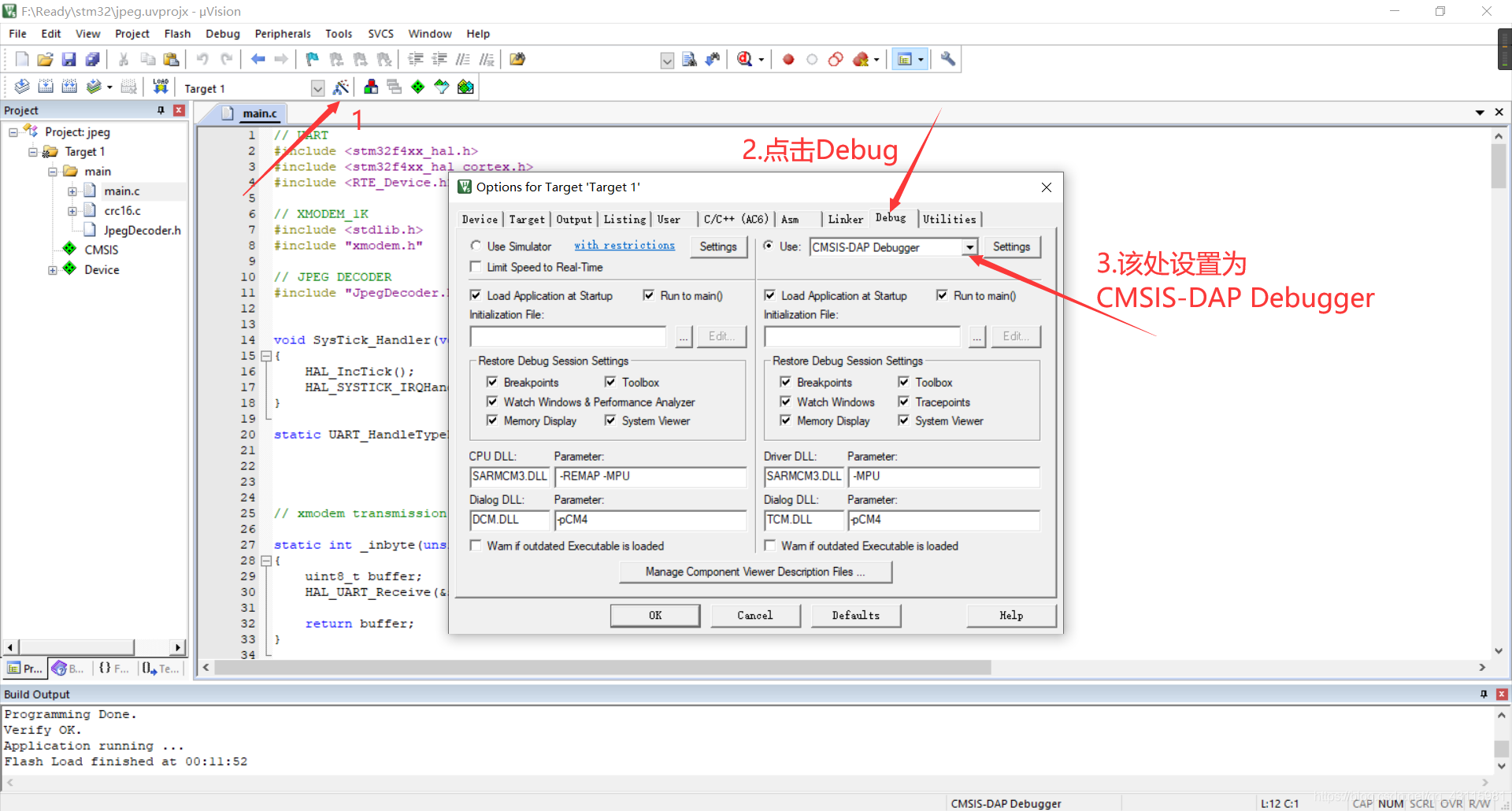This screenshot has height=811, width=1512.
Task: Open the Peripherals menu
Action: pyautogui.click(x=283, y=34)
